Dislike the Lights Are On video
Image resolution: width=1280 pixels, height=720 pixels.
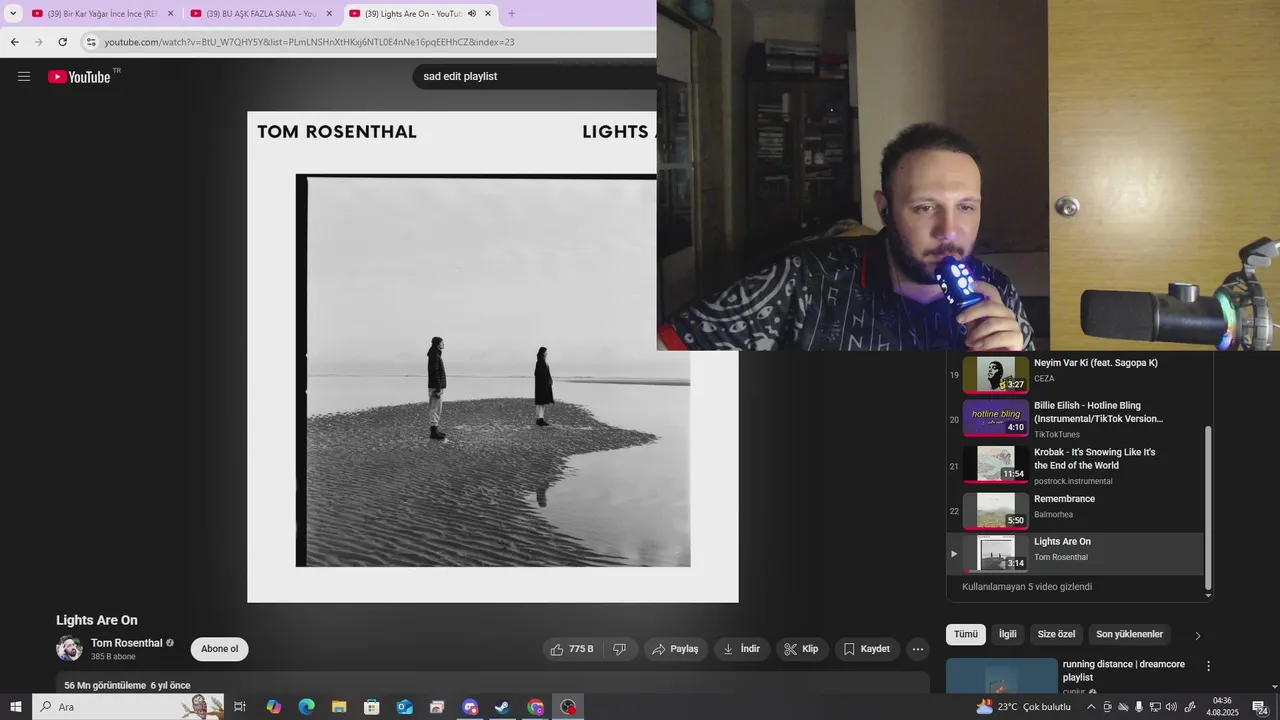[619, 649]
